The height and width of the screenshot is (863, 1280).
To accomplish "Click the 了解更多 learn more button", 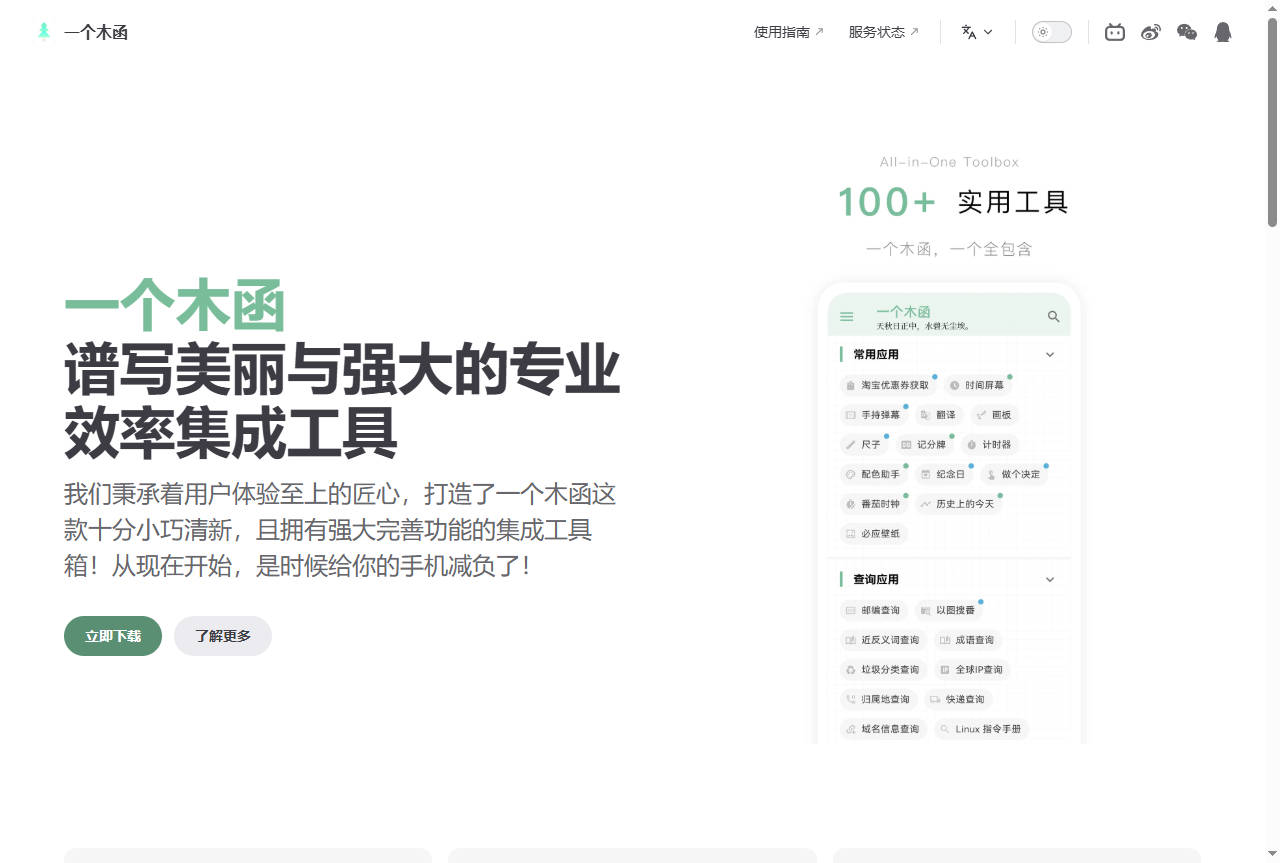I will (x=222, y=636).
